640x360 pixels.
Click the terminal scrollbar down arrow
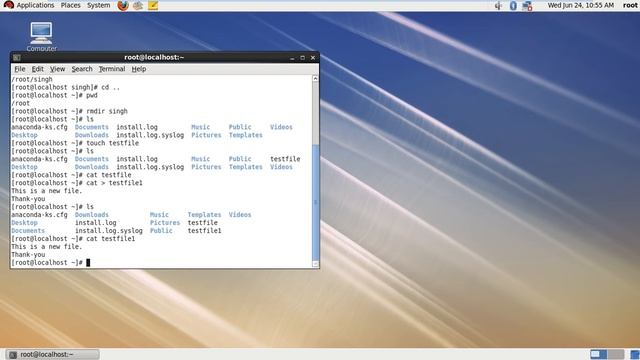316,264
